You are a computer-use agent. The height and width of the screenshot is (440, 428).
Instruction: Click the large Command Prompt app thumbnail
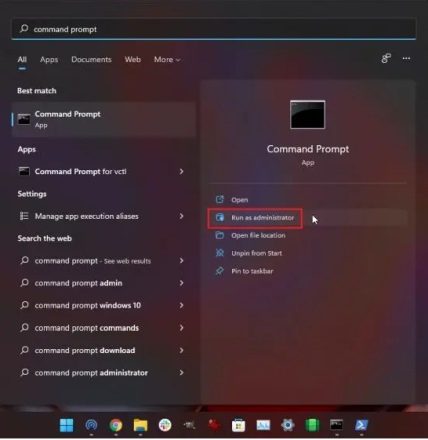click(307, 114)
